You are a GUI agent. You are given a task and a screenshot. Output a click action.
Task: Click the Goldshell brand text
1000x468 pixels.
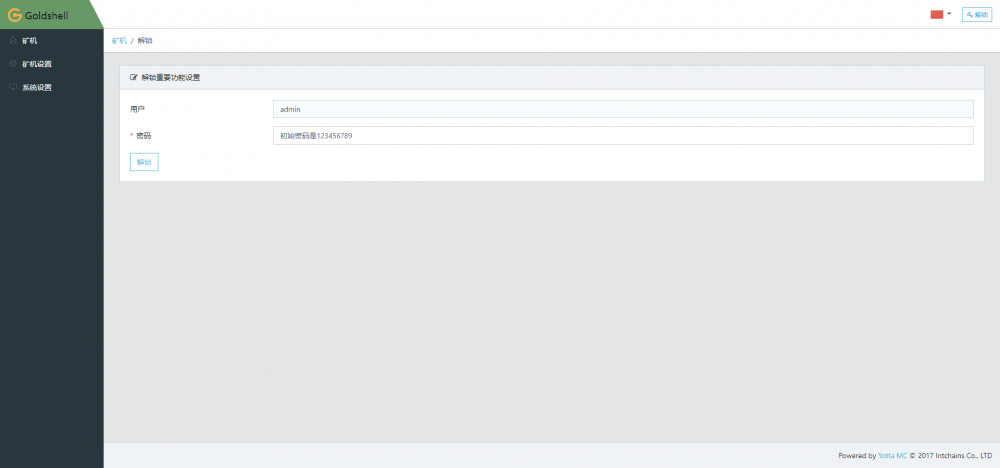coord(47,15)
